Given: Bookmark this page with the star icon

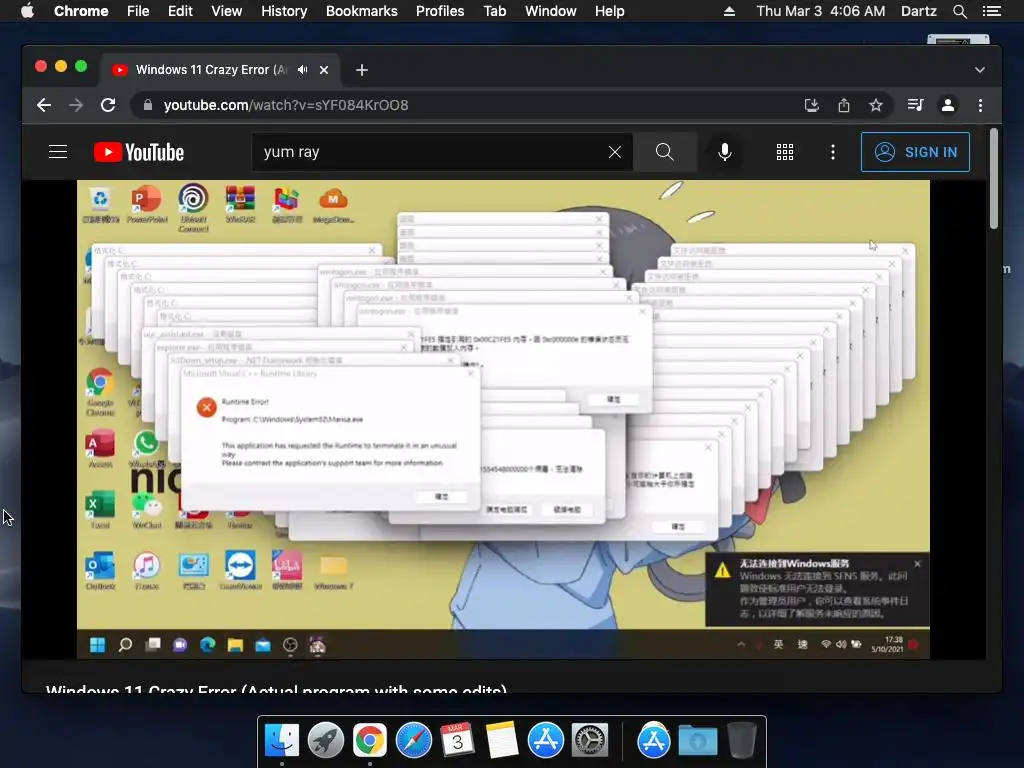Looking at the screenshot, I should click(x=876, y=105).
